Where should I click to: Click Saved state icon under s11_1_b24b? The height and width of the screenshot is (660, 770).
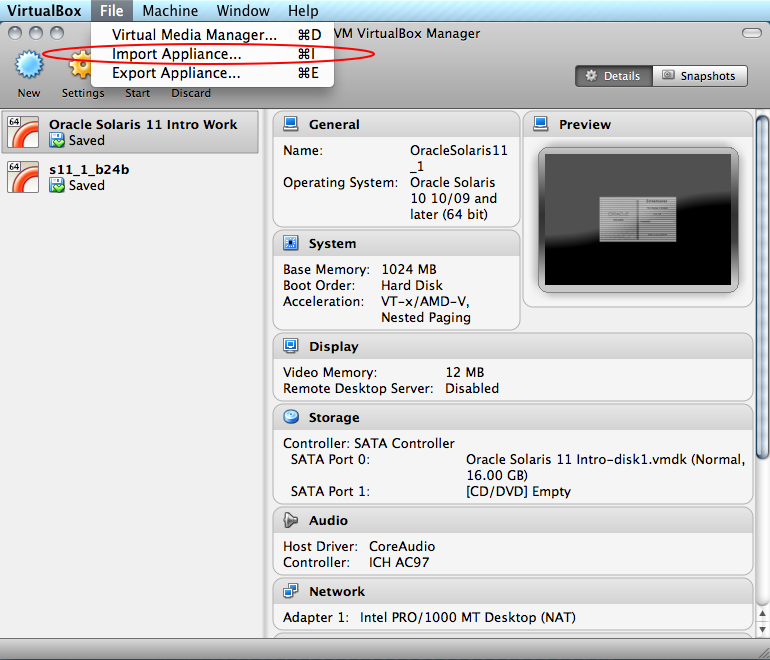tap(57, 186)
